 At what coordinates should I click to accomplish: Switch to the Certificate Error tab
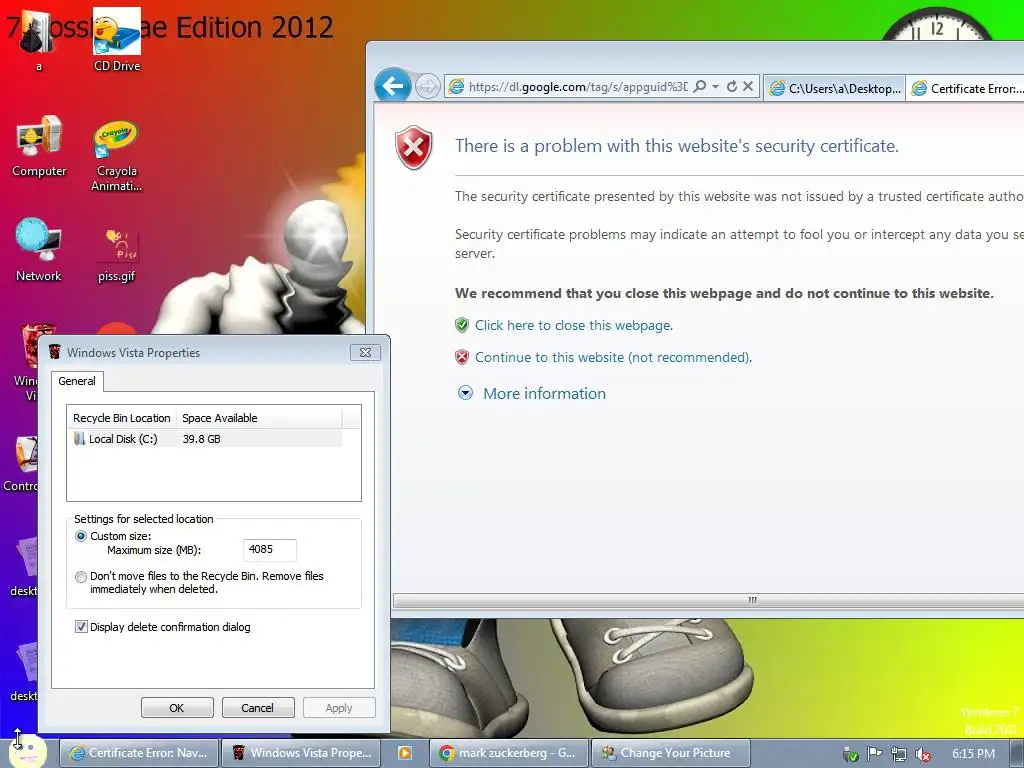click(x=967, y=88)
